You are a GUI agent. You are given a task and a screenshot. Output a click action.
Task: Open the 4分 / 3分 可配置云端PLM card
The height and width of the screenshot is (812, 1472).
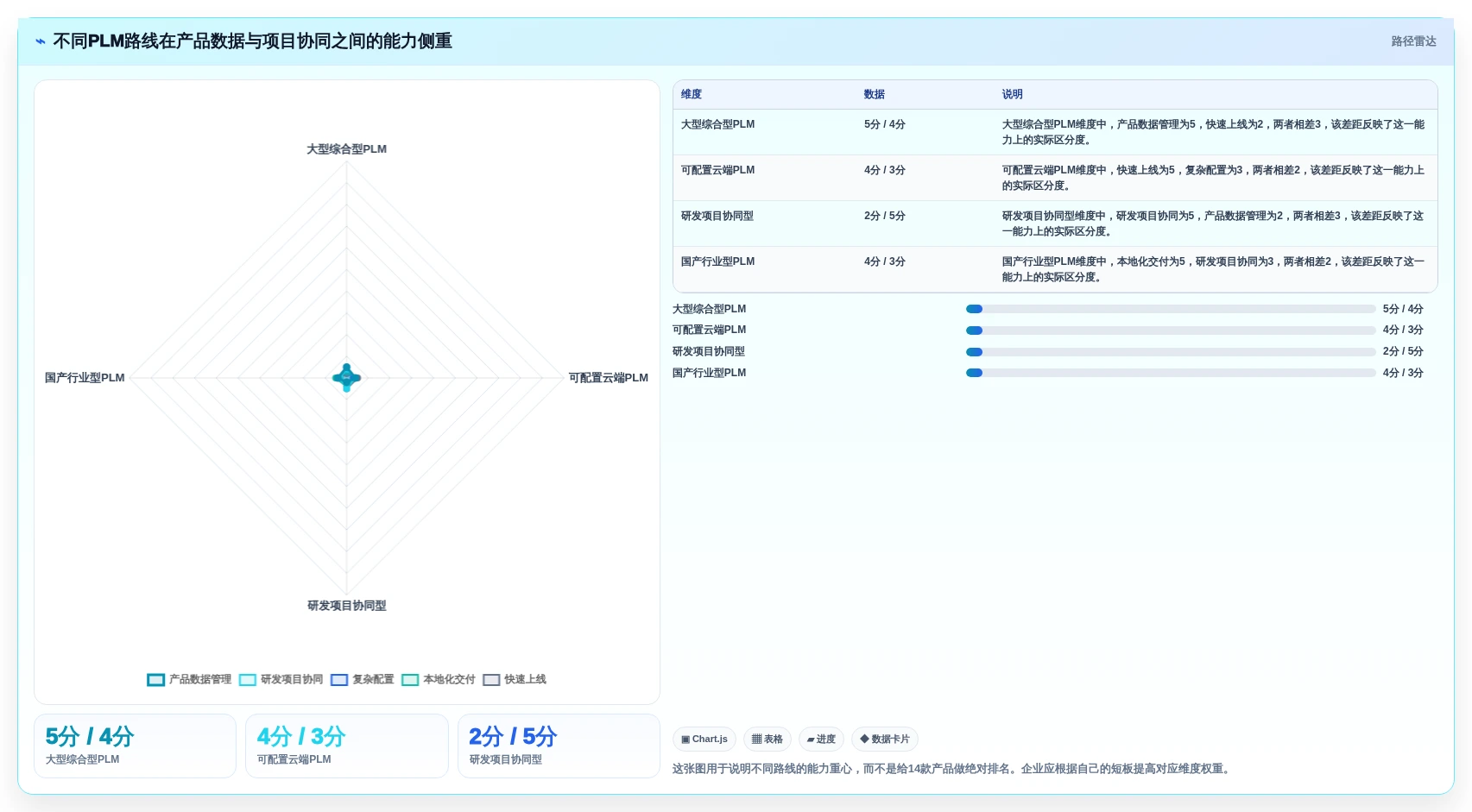click(347, 746)
